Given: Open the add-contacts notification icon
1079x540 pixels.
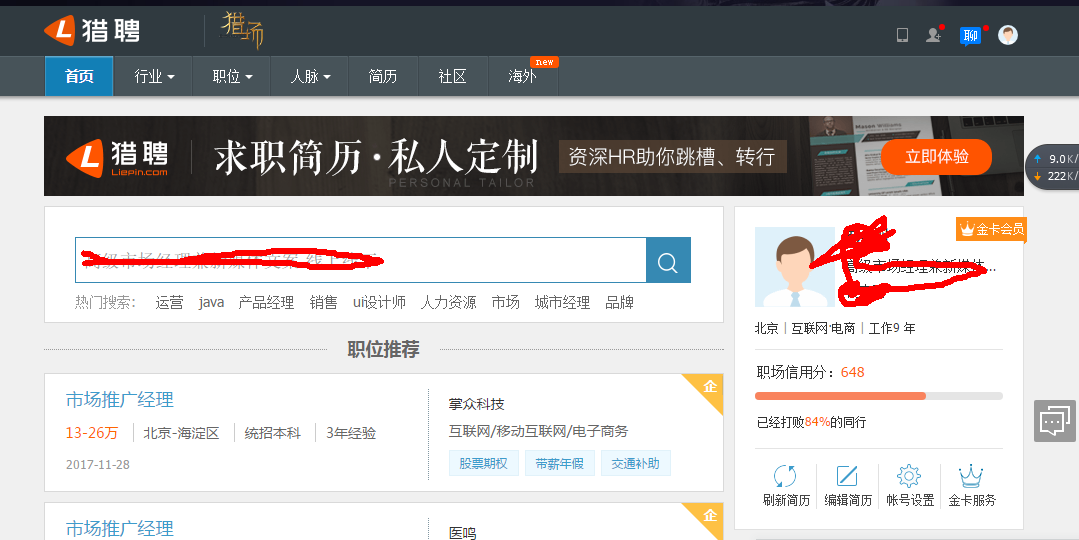Looking at the screenshot, I should coord(934,35).
